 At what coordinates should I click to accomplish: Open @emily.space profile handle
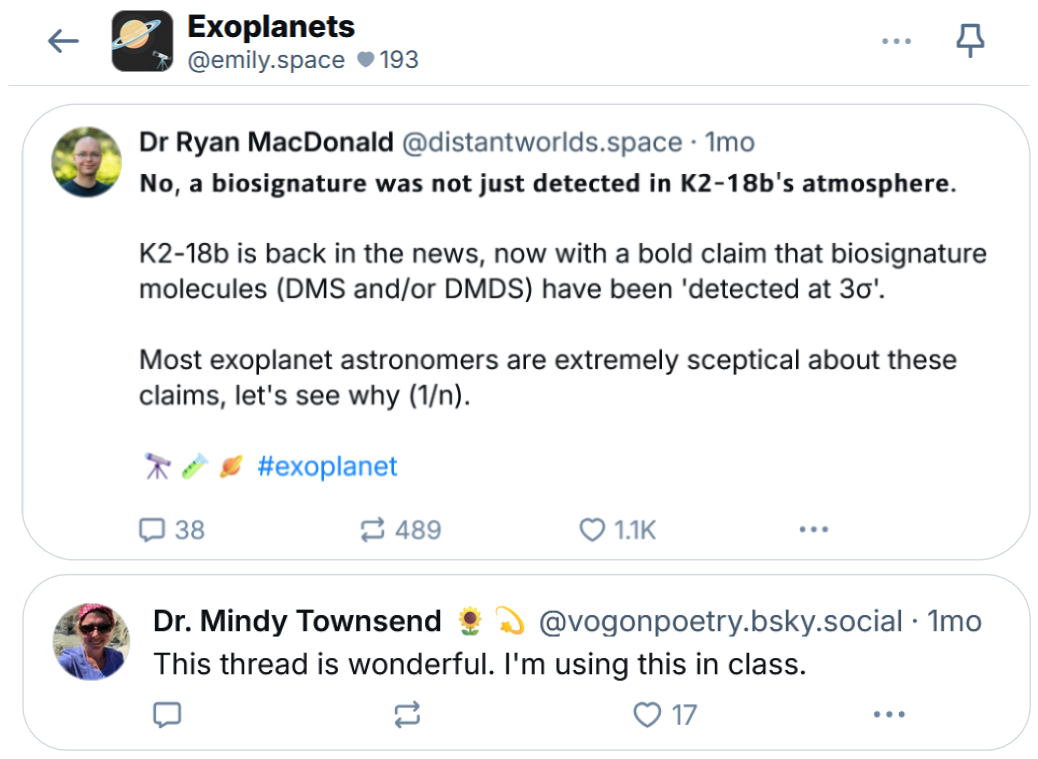tap(266, 60)
